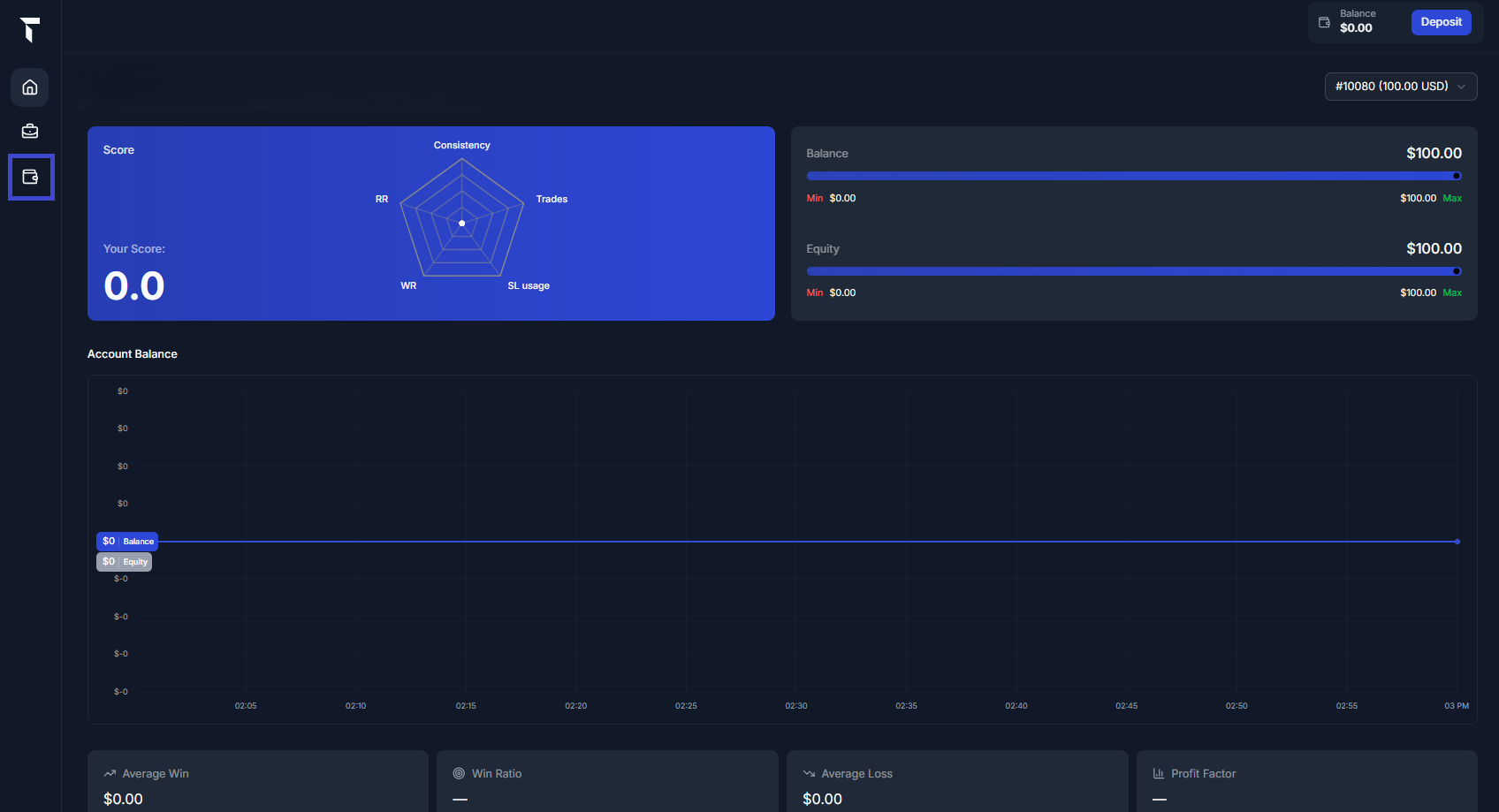Click the app logo in the top-left corner
Image resolution: width=1499 pixels, height=812 pixels.
pos(30,29)
